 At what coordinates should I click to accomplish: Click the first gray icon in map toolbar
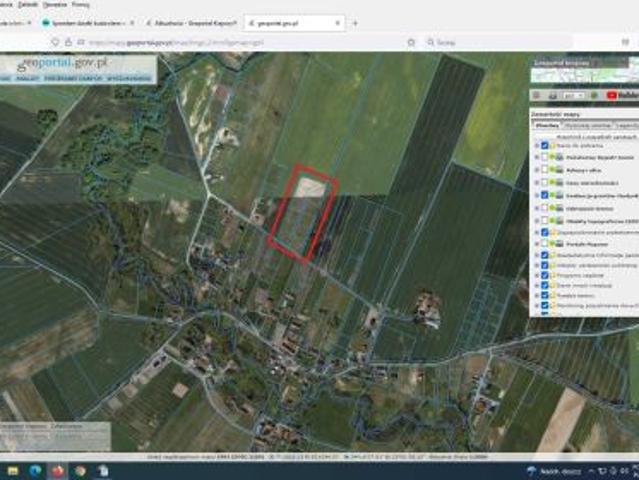tap(537, 95)
